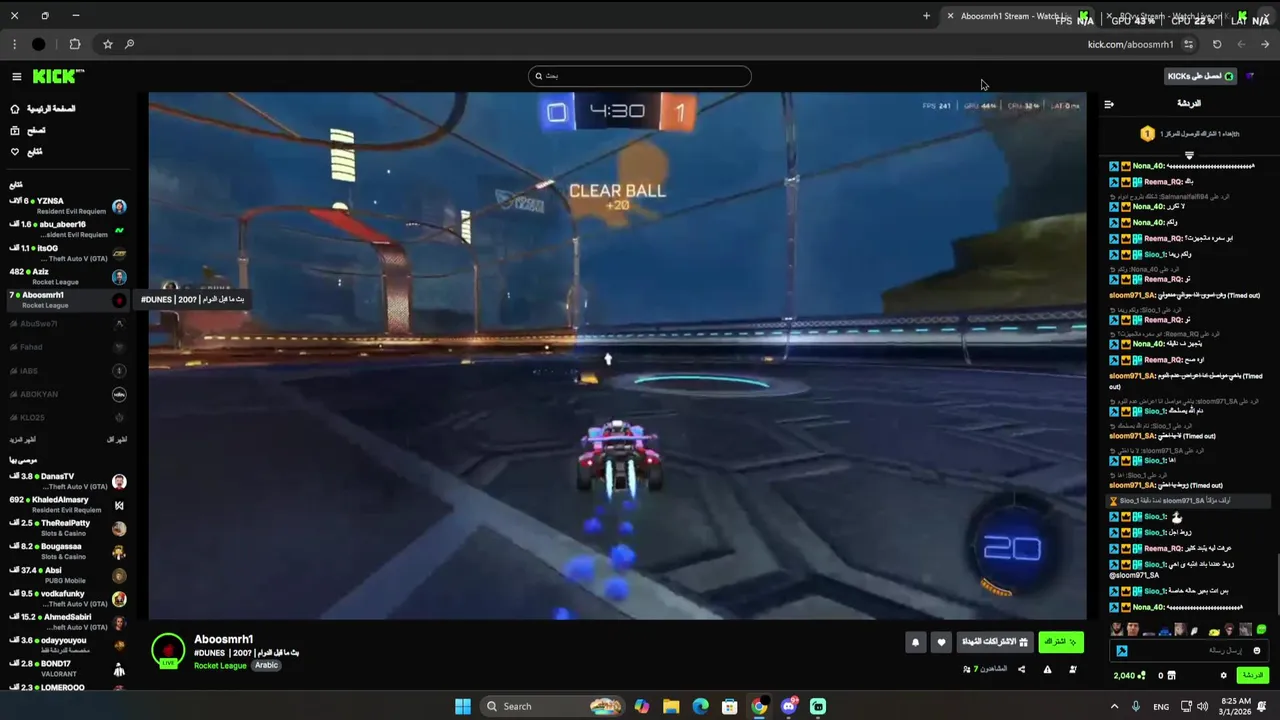This screenshot has height=720, width=1280.
Task: Open abu_abeer16 channel in the sidebar
Action: coord(68,229)
